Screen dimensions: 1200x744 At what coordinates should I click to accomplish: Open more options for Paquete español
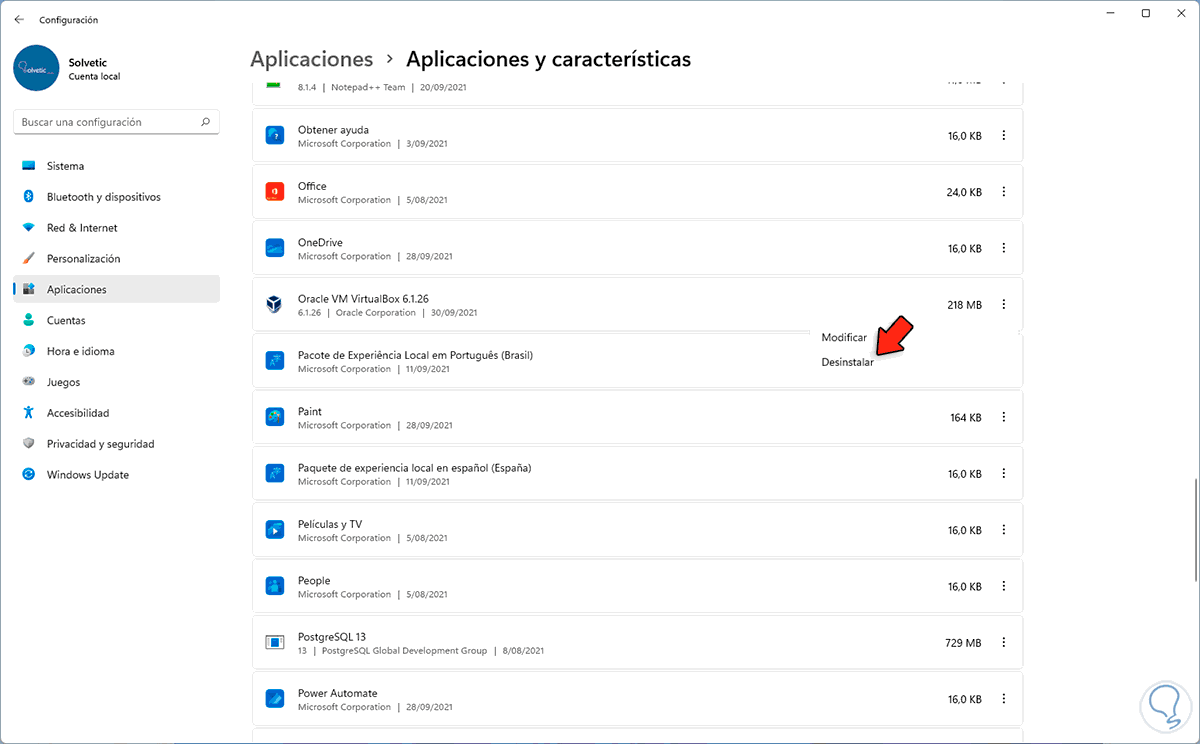[x=1004, y=474]
